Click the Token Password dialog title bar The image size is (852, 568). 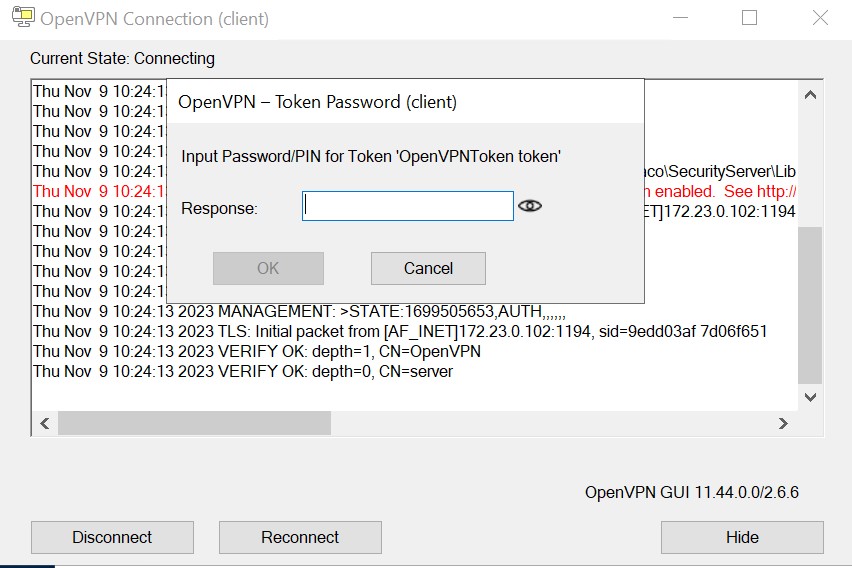coord(405,102)
